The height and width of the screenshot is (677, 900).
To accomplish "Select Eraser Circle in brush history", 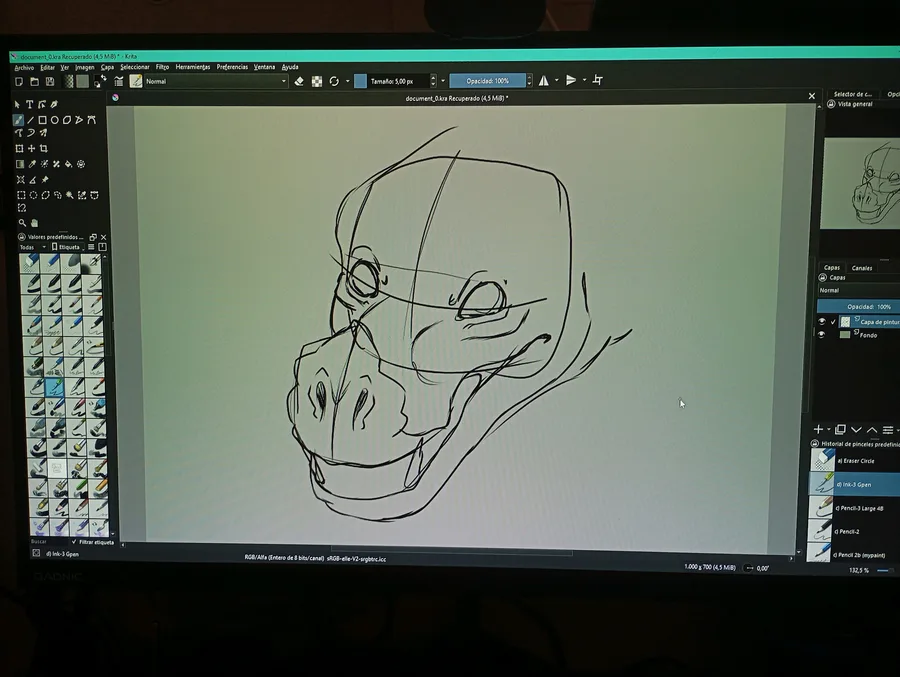I will click(855, 461).
